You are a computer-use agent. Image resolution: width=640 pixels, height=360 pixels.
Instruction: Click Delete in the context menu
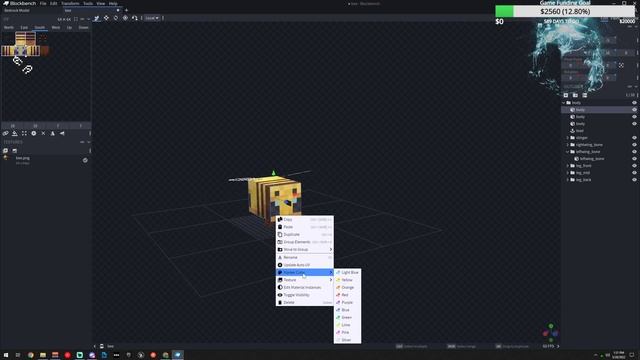[x=304, y=302]
